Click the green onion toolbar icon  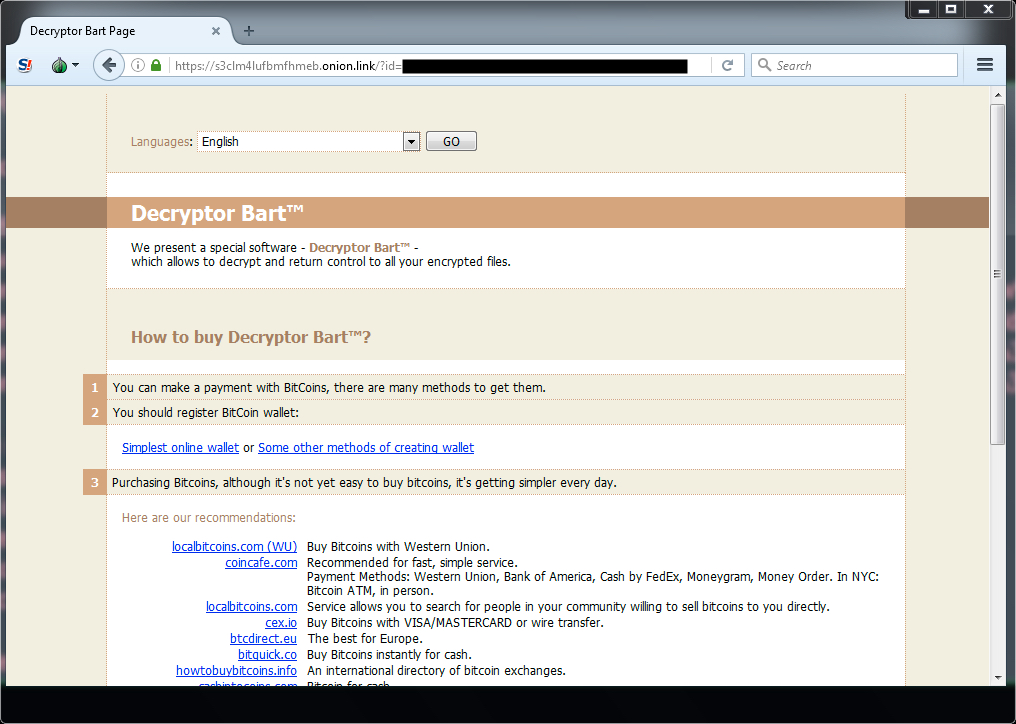(x=59, y=65)
